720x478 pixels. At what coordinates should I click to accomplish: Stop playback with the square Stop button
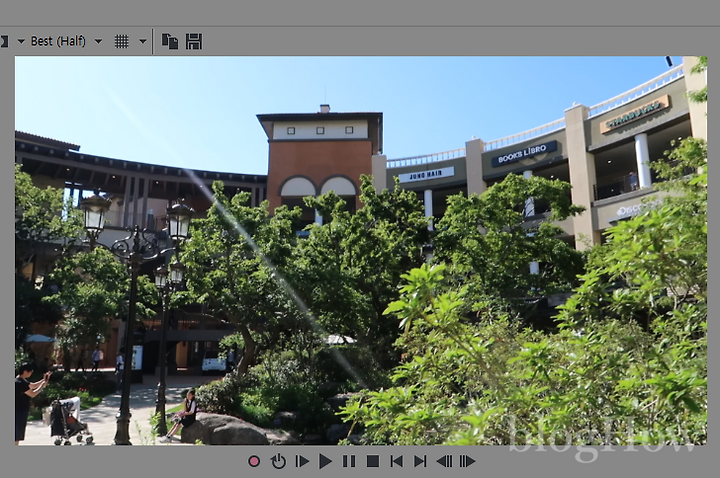point(373,461)
